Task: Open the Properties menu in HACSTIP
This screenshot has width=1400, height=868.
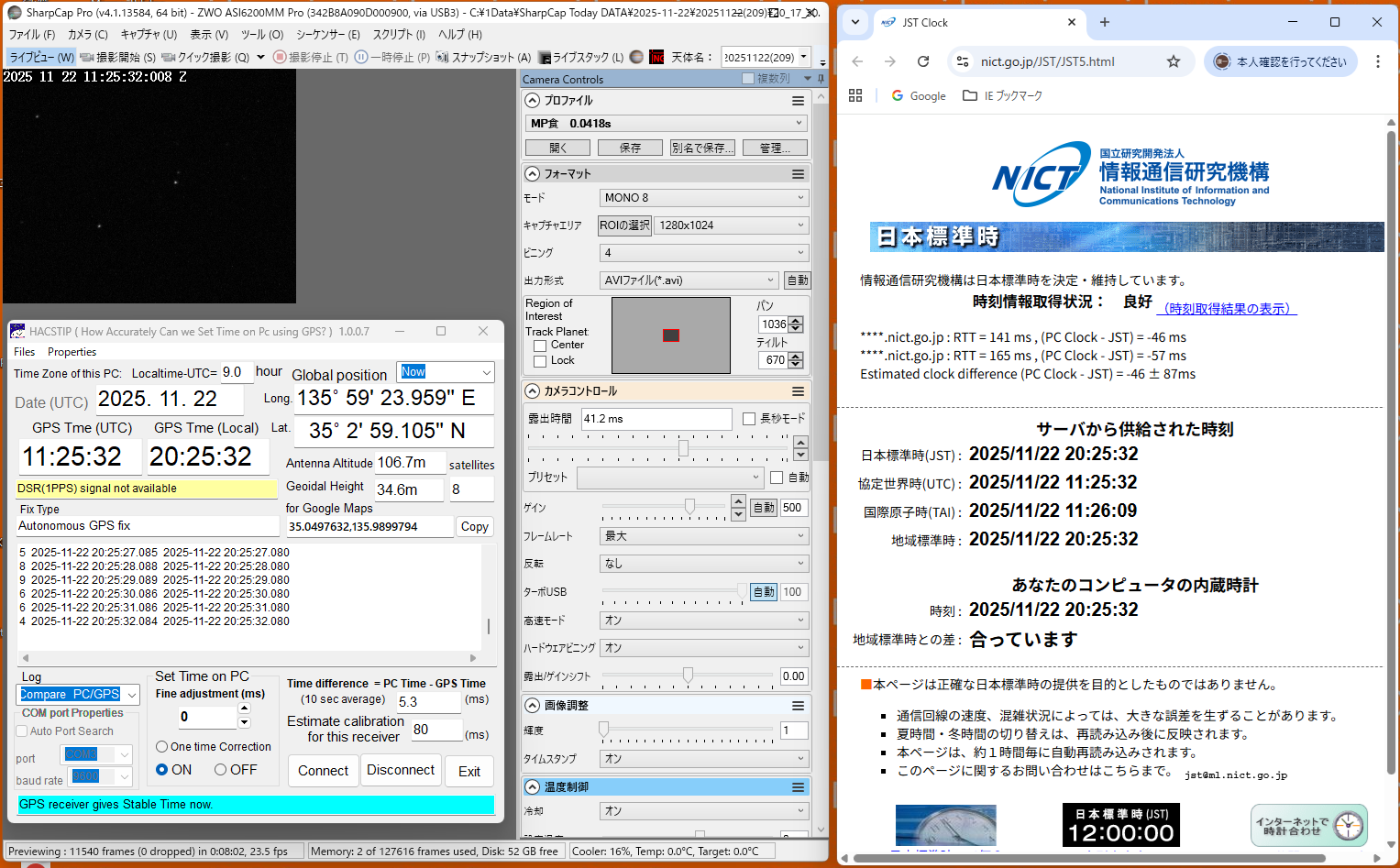Action: (72, 352)
